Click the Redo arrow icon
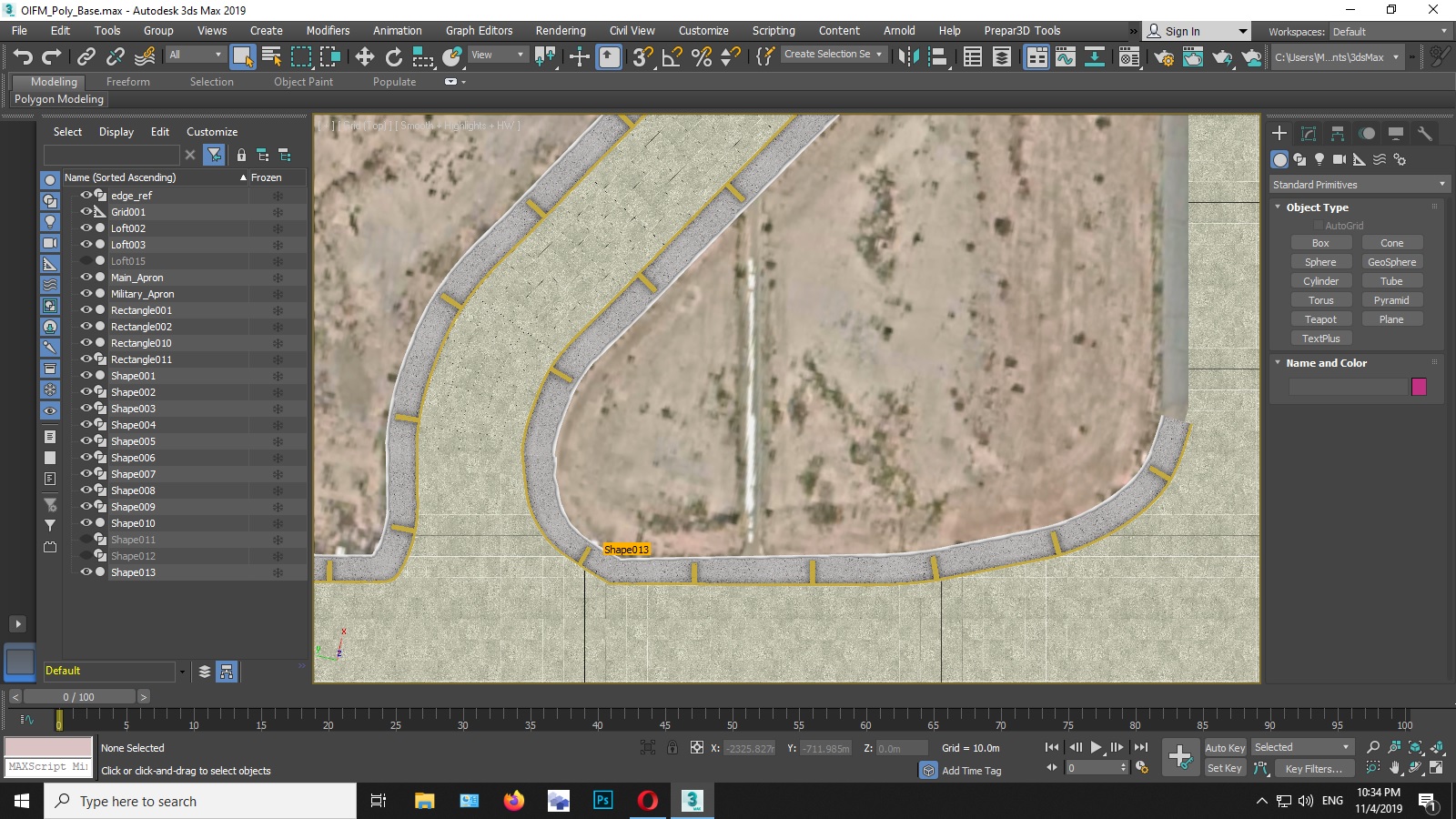This screenshot has width=1456, height=819. click(52, 56)
